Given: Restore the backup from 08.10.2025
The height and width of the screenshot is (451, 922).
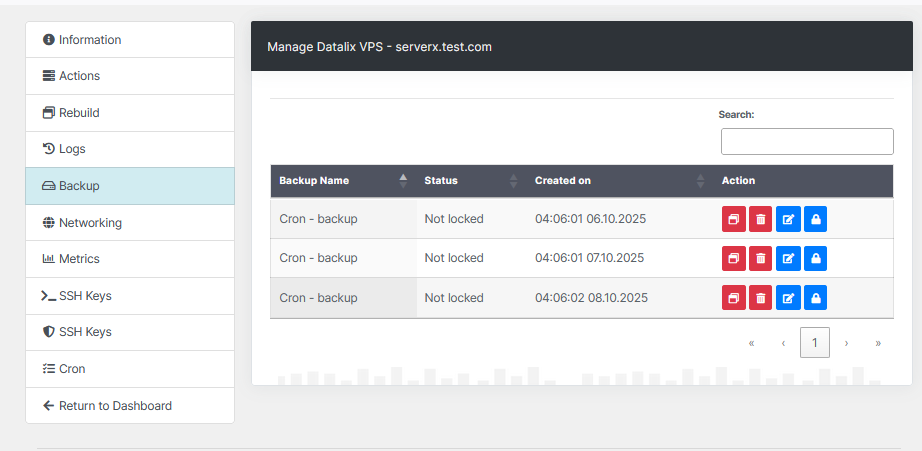Looking at the screenshot, I should tap(733, 298).
